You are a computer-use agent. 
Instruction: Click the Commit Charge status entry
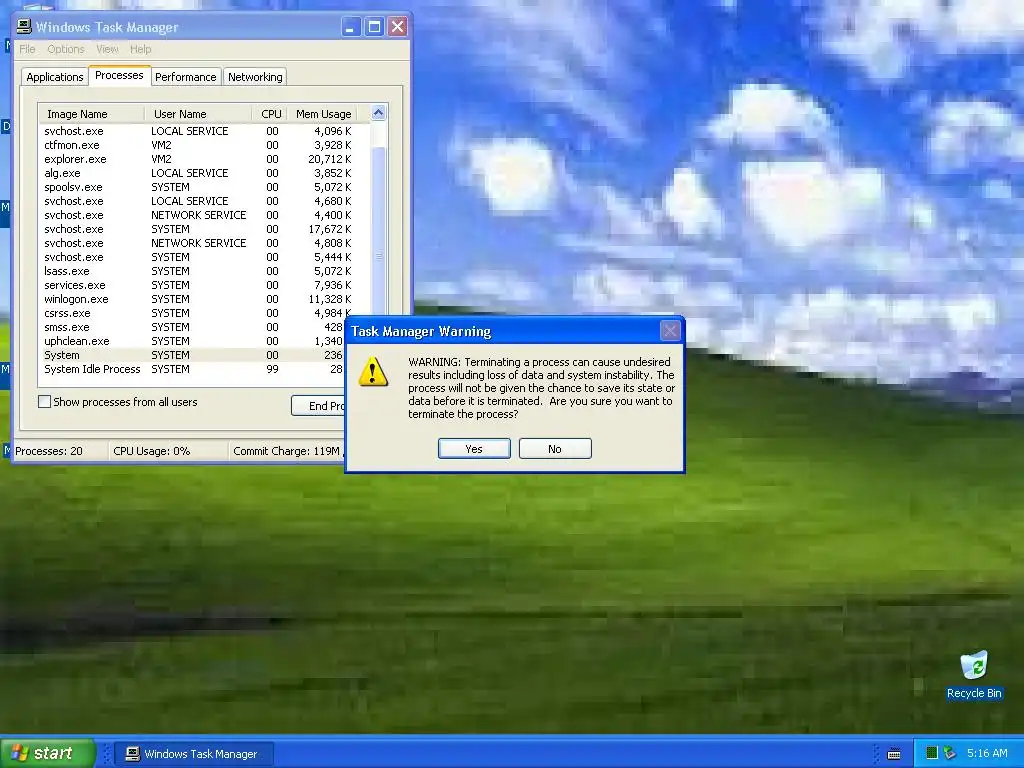coord(287,451)
